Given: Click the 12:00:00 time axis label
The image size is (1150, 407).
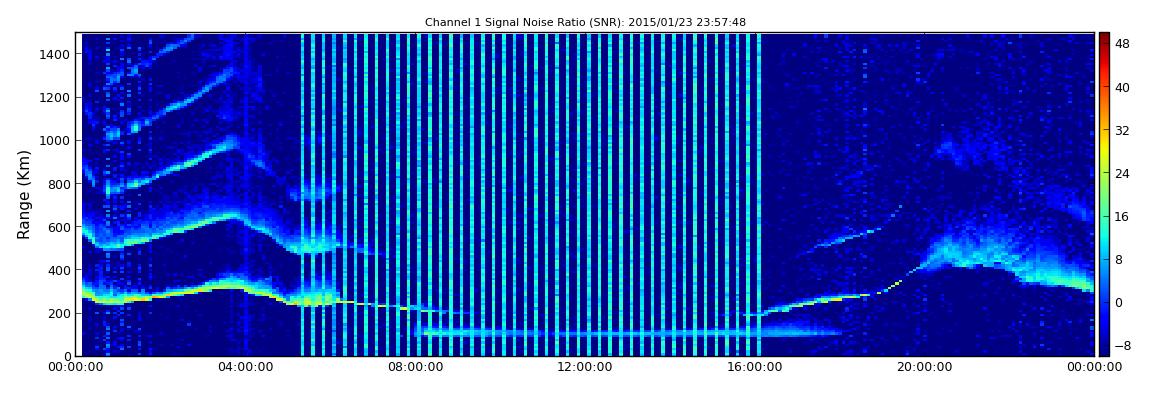Looking at the screenshot, I should click(x=586, y=367).
